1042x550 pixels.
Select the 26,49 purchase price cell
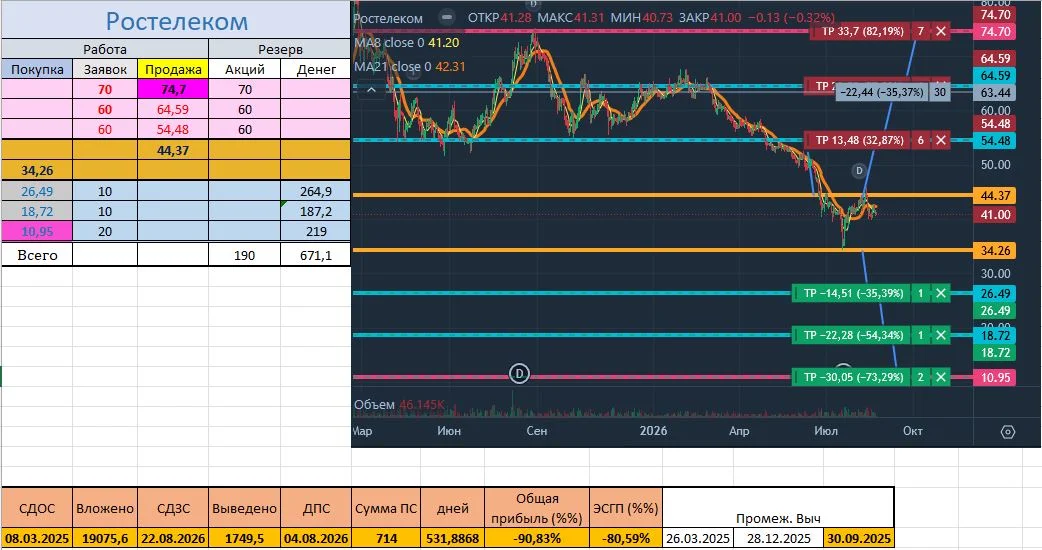(37, 191)
